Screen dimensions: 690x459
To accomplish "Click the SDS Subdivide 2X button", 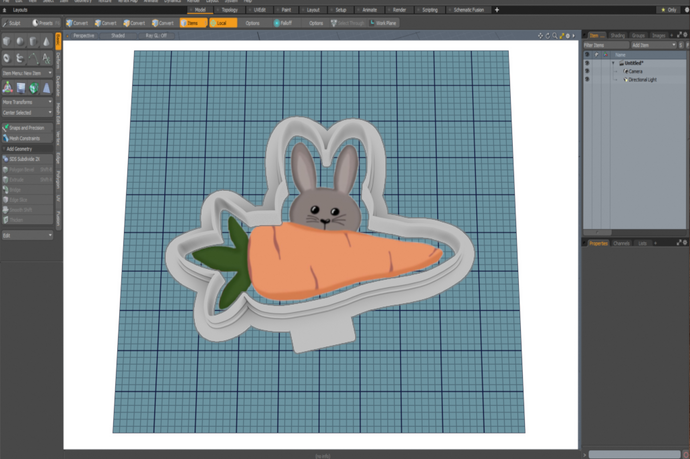I will pyautogui.click(x=26, y=159).
